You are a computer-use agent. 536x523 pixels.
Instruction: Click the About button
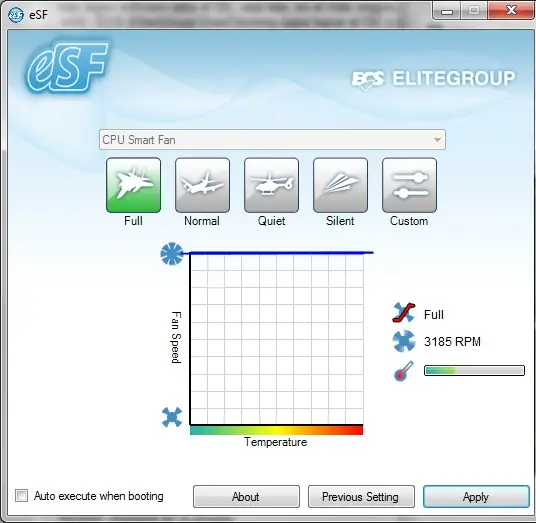(x=246, y=496)
